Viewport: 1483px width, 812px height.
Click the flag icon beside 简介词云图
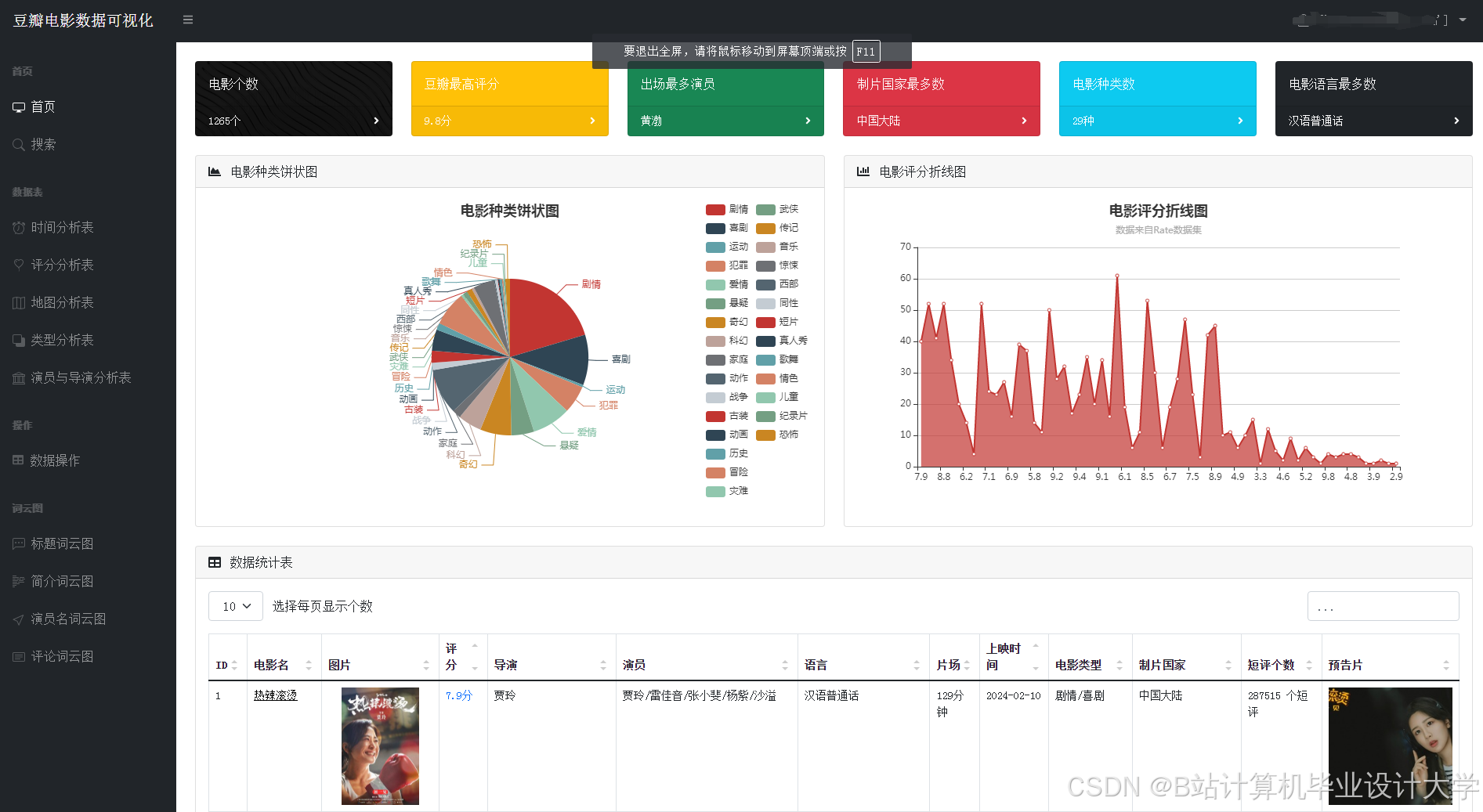(x=19, y=581)
